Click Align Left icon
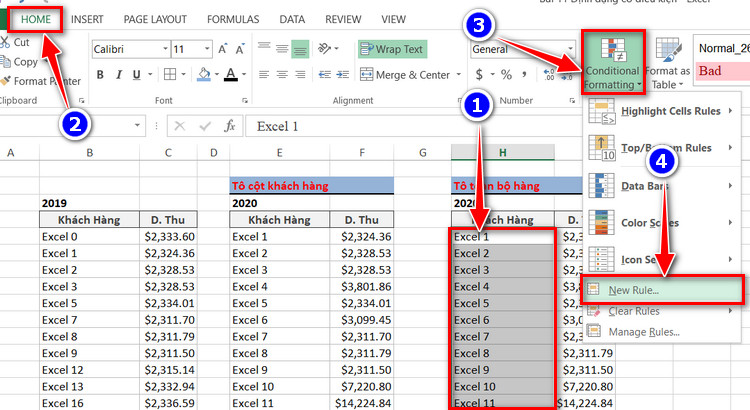This screenshot has width=750, height=410. pyautogui.click(x=264, y=75)
